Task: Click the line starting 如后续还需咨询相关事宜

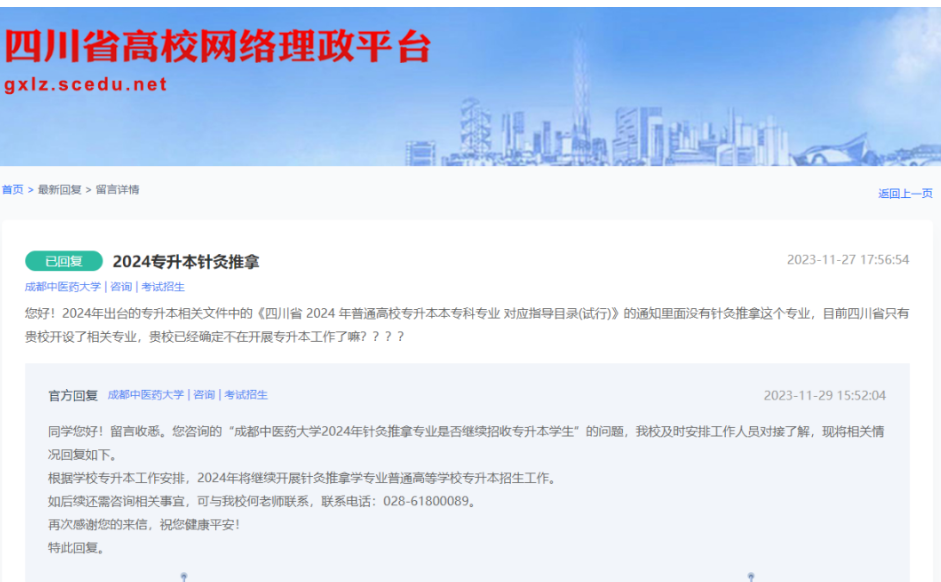Action: point(264,501)
